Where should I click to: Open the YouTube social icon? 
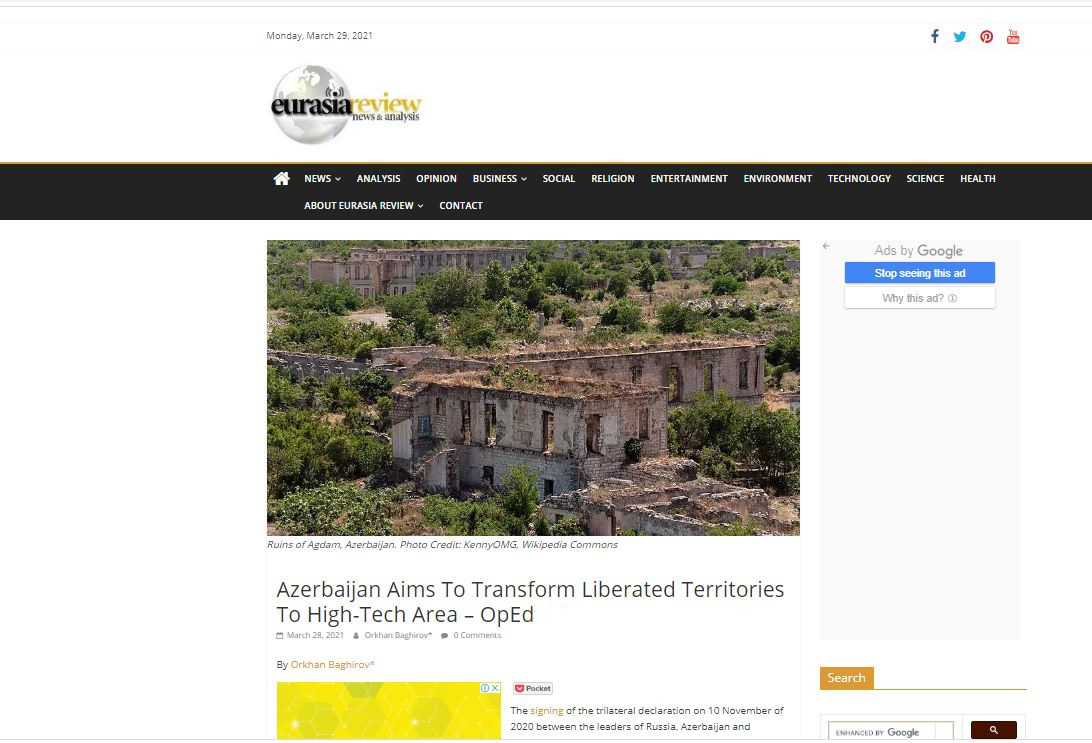coord(1013,36)
